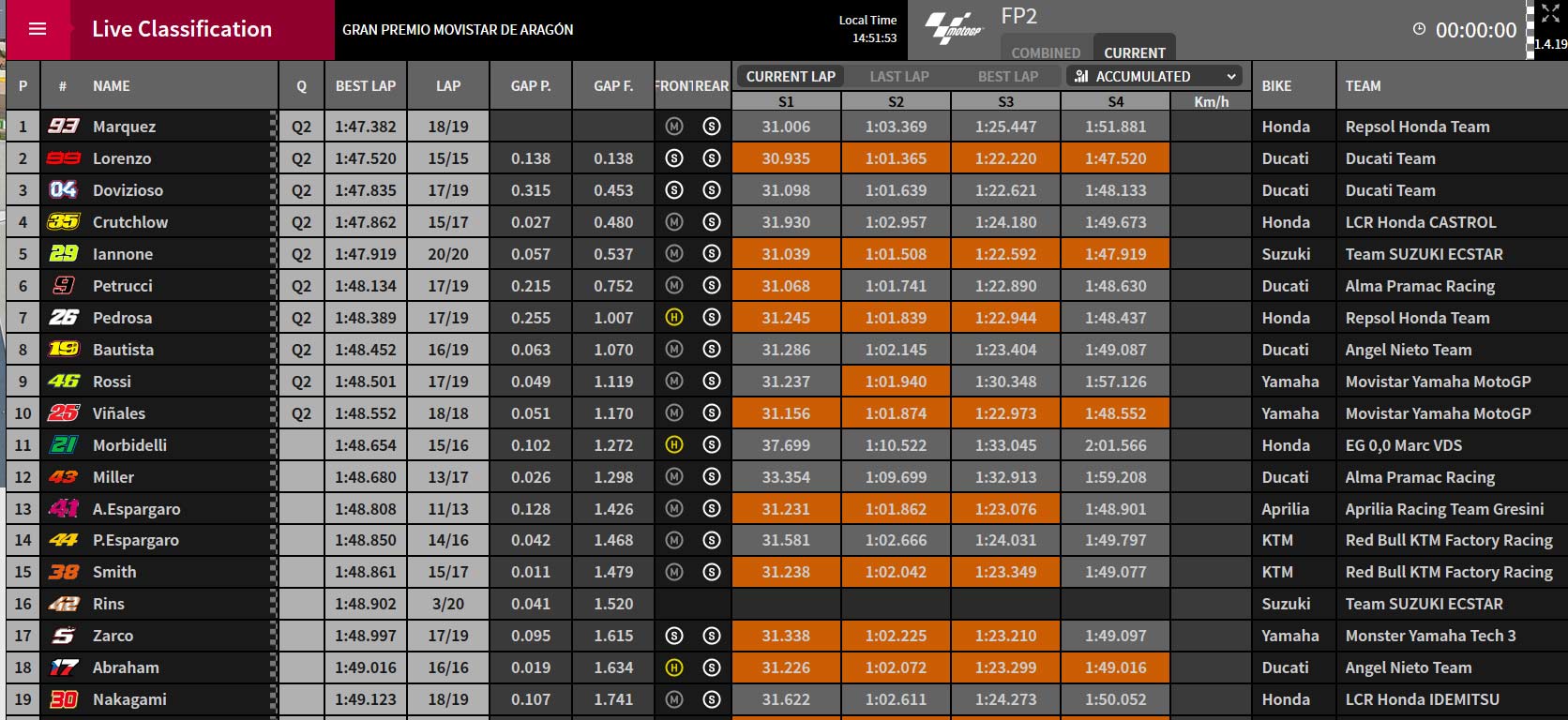Click Lorenzo's soft front tyre icon
This screenshot has width=1568, height=720.
[673, 158]
